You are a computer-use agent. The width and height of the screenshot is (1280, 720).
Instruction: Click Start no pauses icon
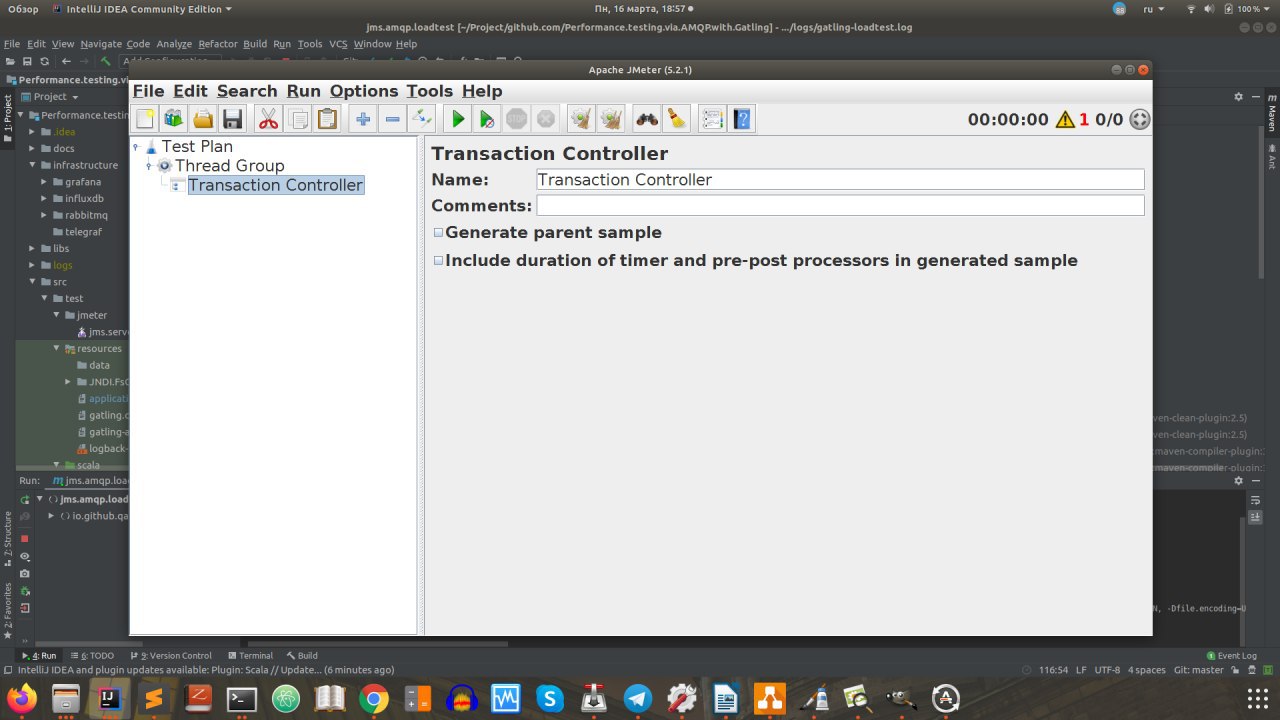(486, 119)
